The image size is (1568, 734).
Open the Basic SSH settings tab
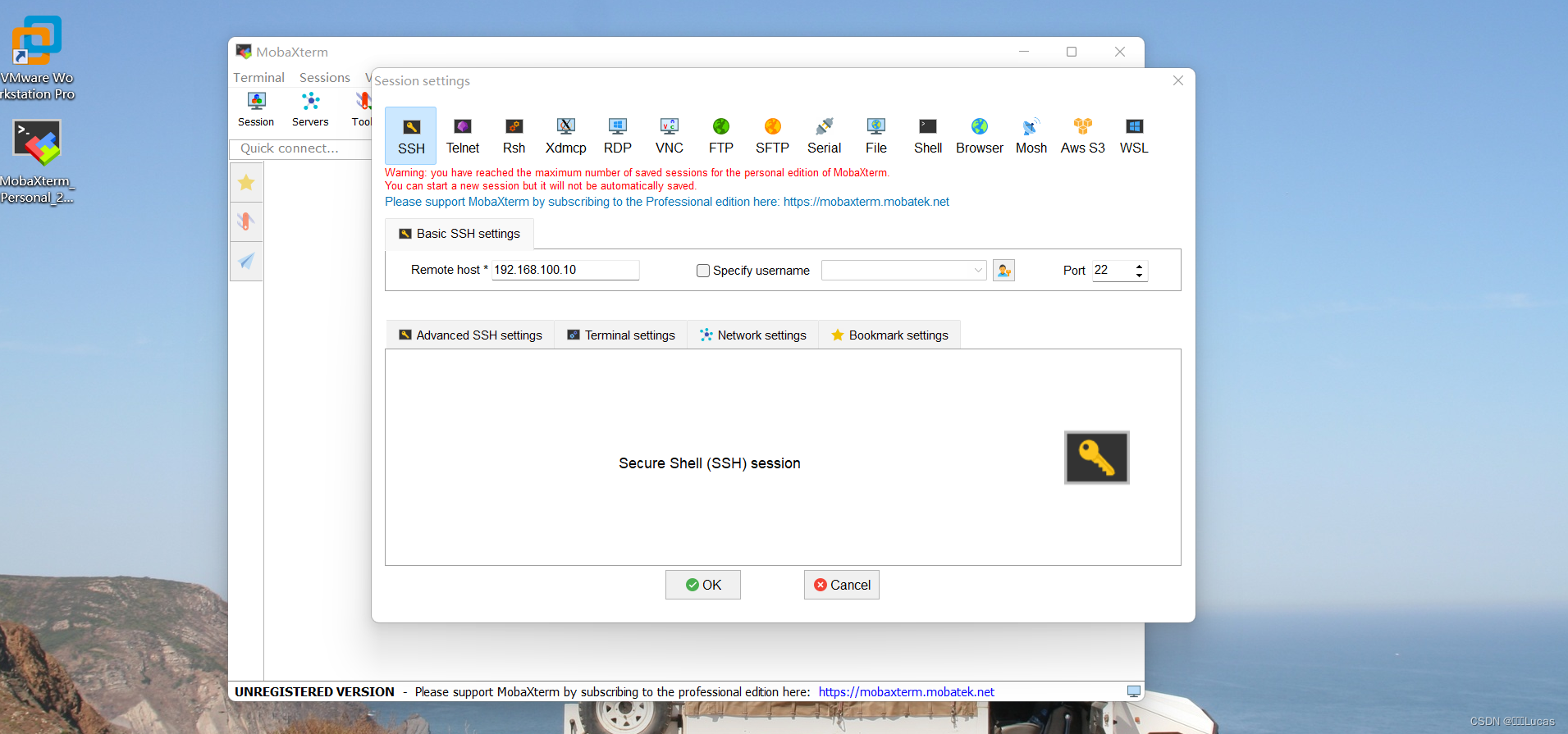459,234
